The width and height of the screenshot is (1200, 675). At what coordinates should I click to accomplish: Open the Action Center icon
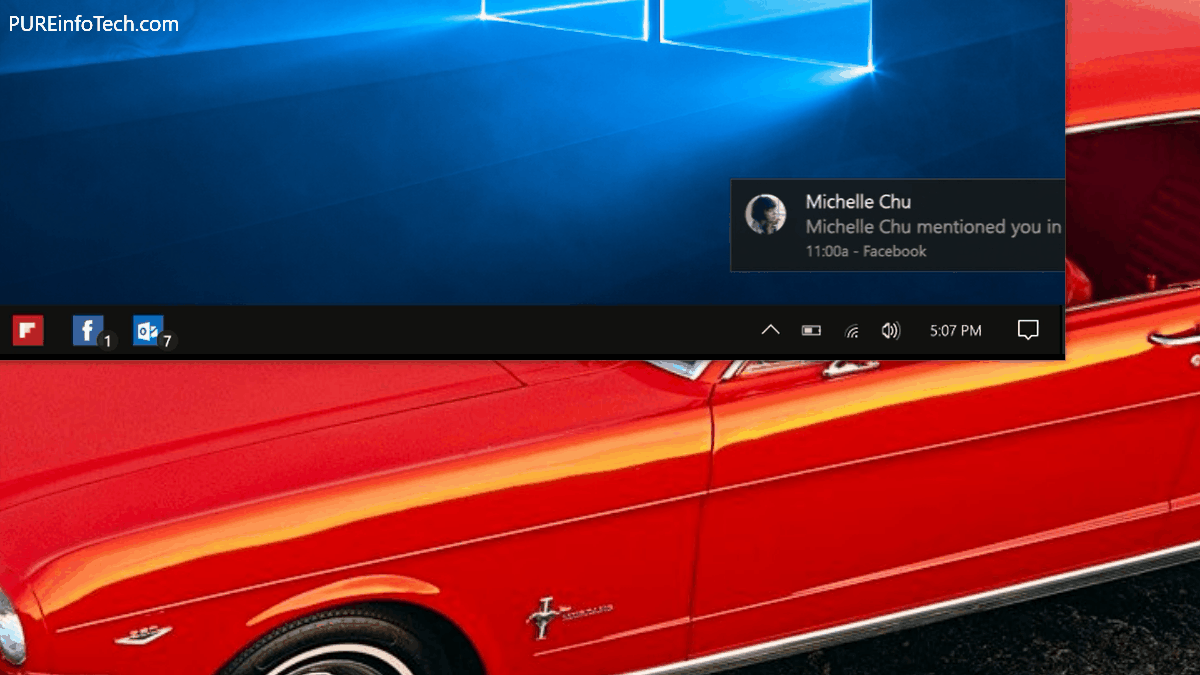tap(1028, 329)
